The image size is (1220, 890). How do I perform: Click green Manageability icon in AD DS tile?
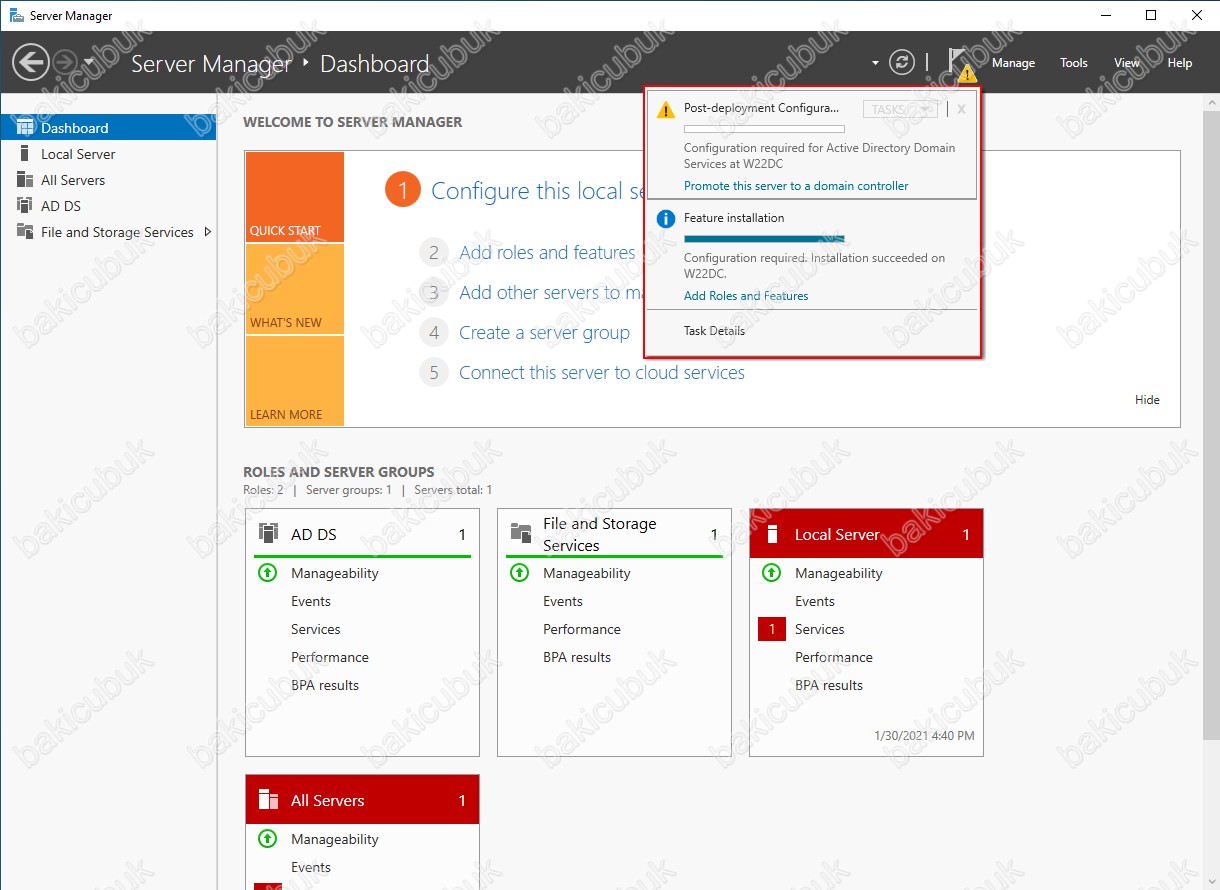[267, 573]
